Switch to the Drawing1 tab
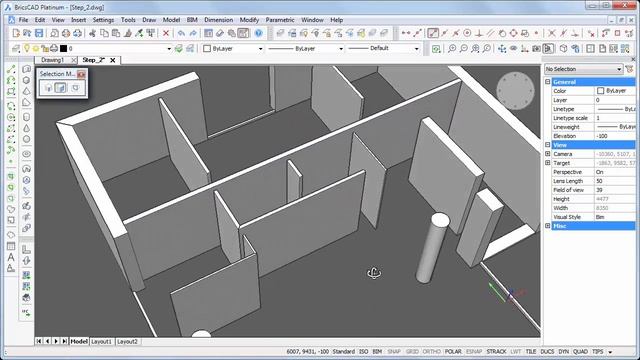The image size is (640, 360). [53, 60]
